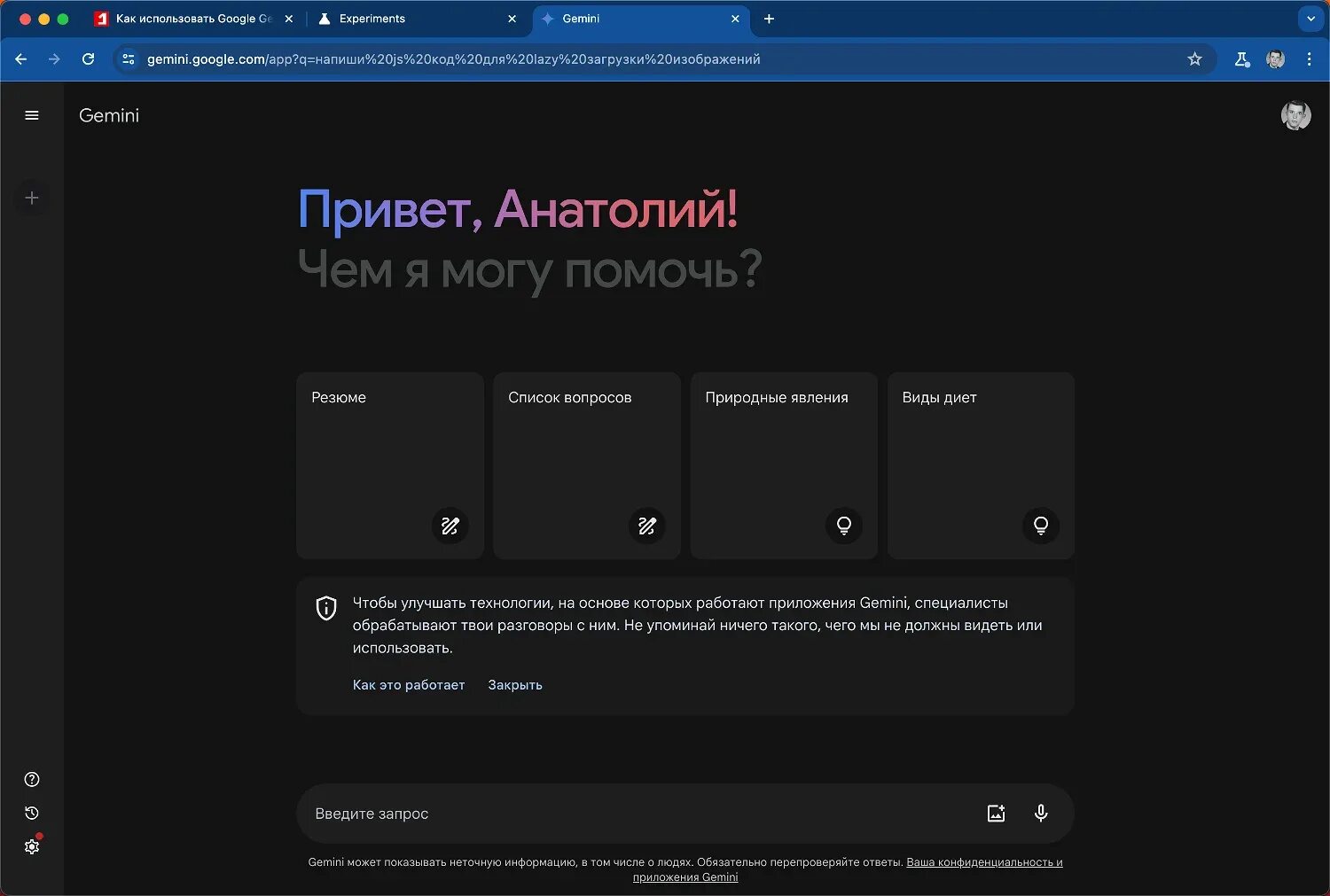The image size is (1330, 896).
Task: Click the Gemini logo text
Action: [x=109, y=115]
